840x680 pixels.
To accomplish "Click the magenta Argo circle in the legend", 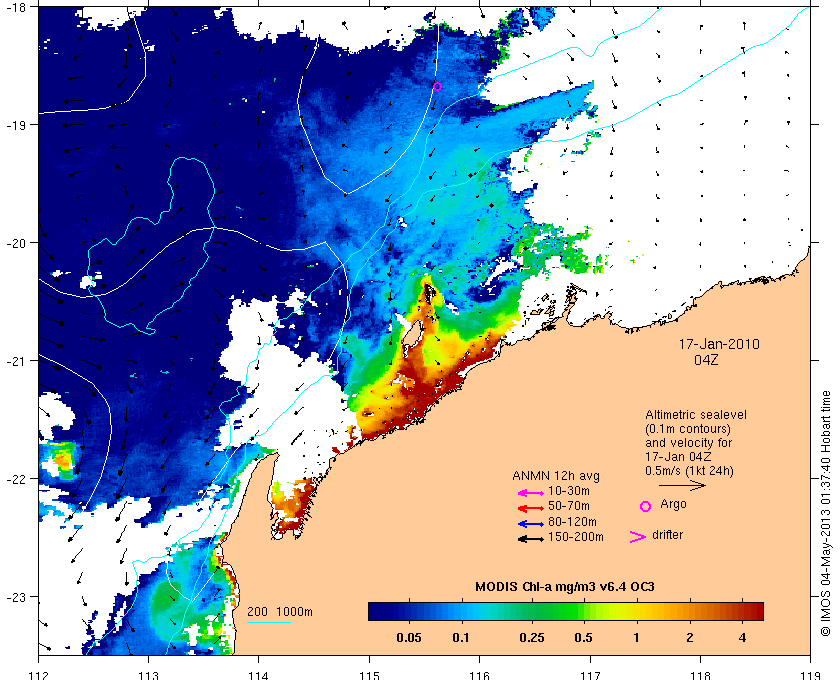I will click(x=646, y=506).
